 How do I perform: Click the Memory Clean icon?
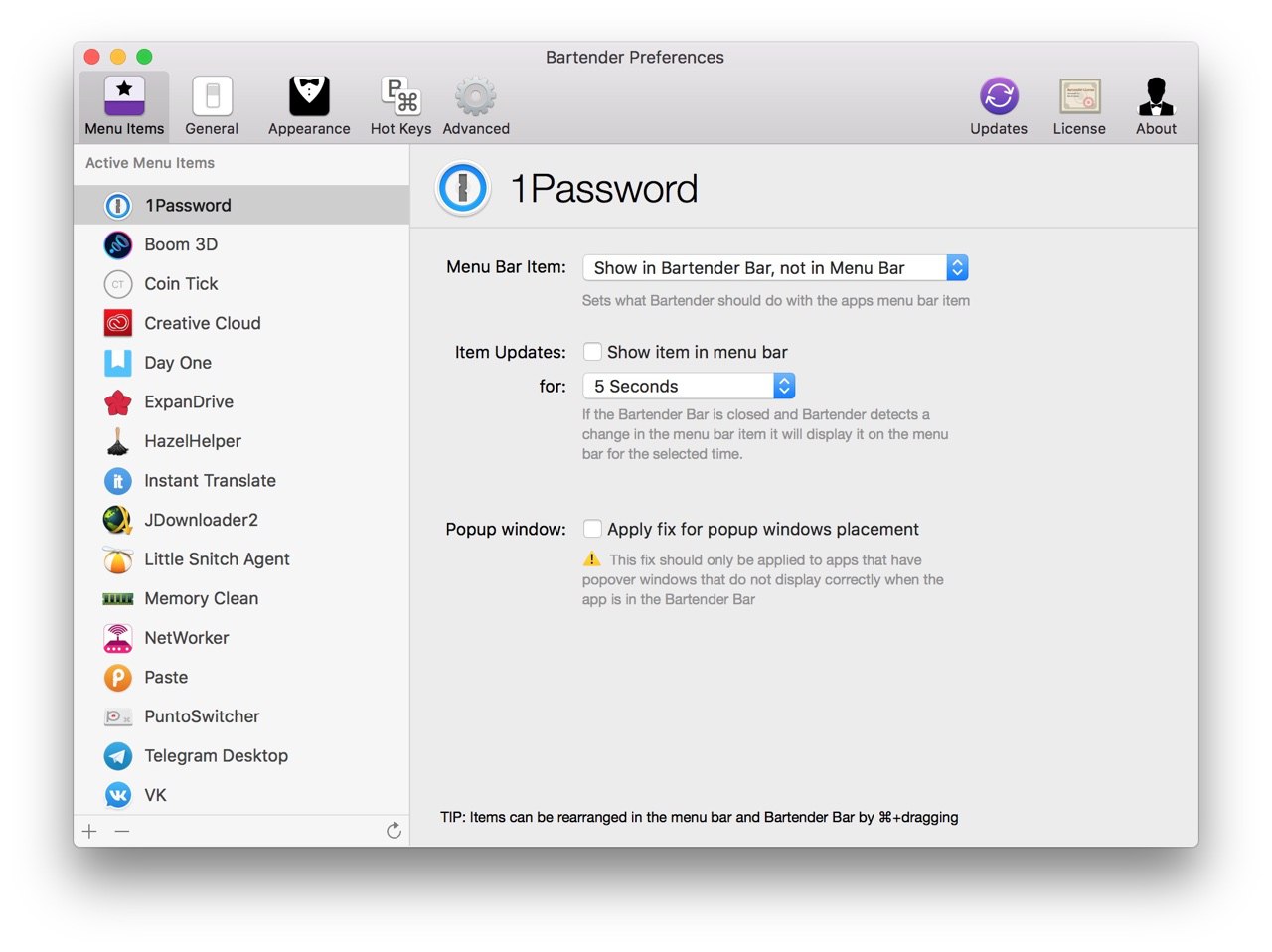click(118, 599)
